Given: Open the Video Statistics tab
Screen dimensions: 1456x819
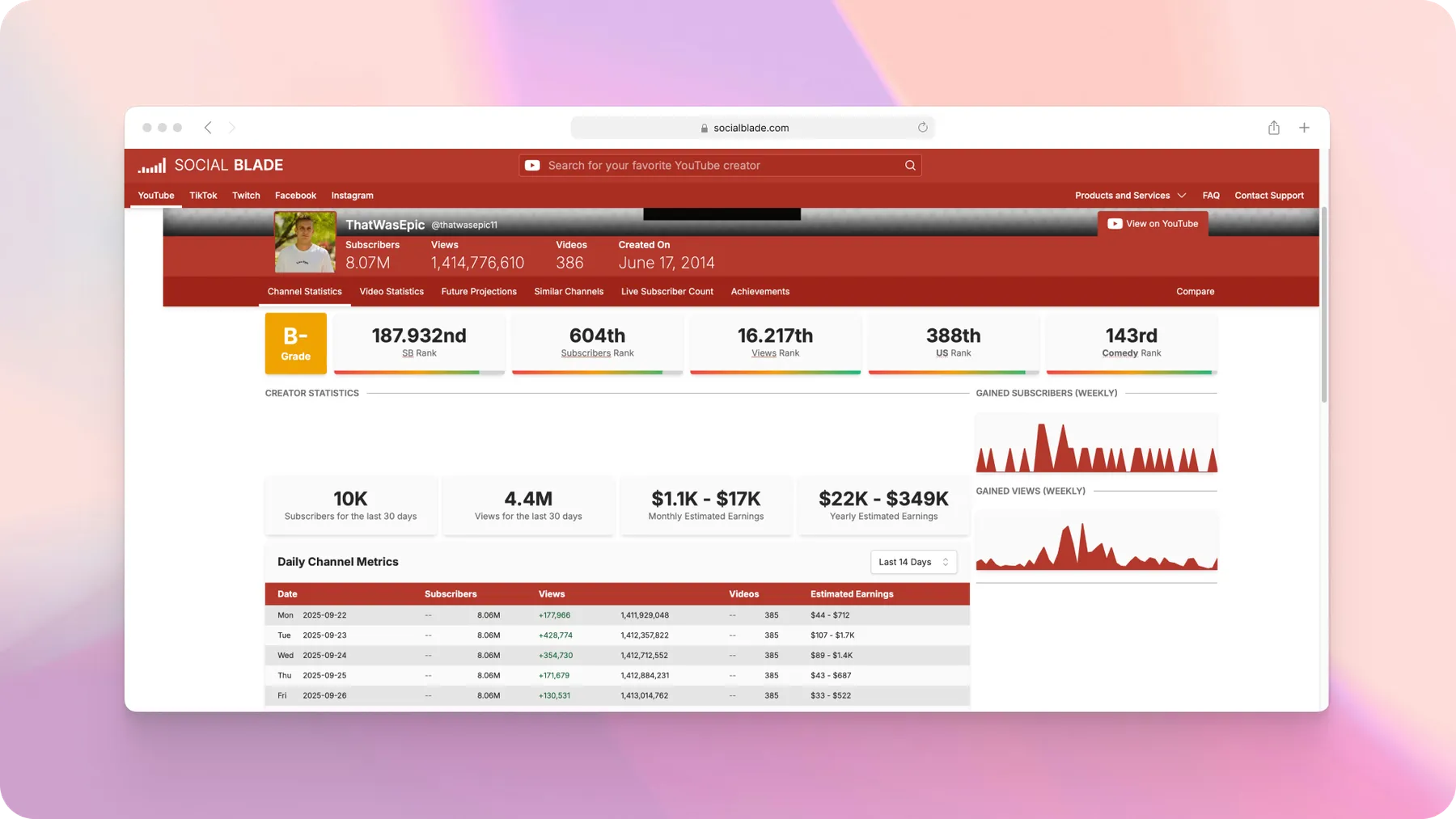Looking at the screenshot, I should coord(392,292).
